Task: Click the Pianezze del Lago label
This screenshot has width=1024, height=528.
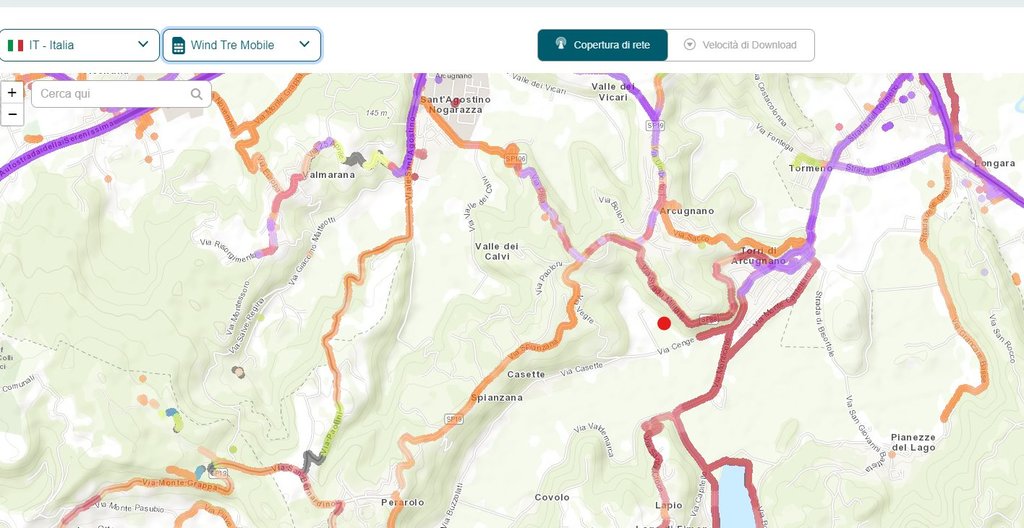Action: tap(913, 442)
